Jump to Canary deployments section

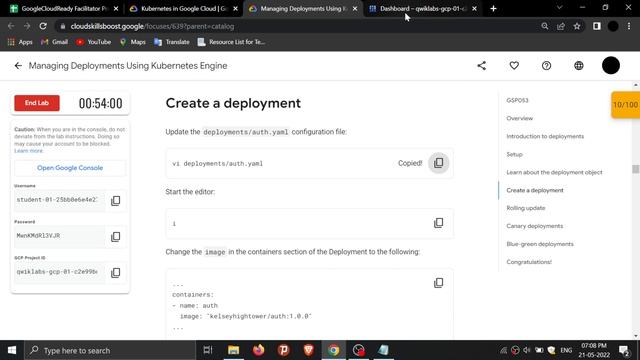coord(534,226)
